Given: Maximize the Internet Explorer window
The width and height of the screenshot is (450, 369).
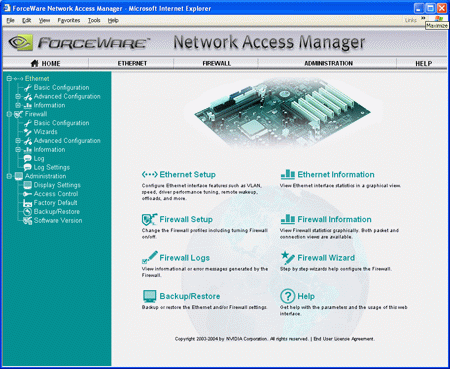Looking at the screenshot, I should (x=430, y=8).
